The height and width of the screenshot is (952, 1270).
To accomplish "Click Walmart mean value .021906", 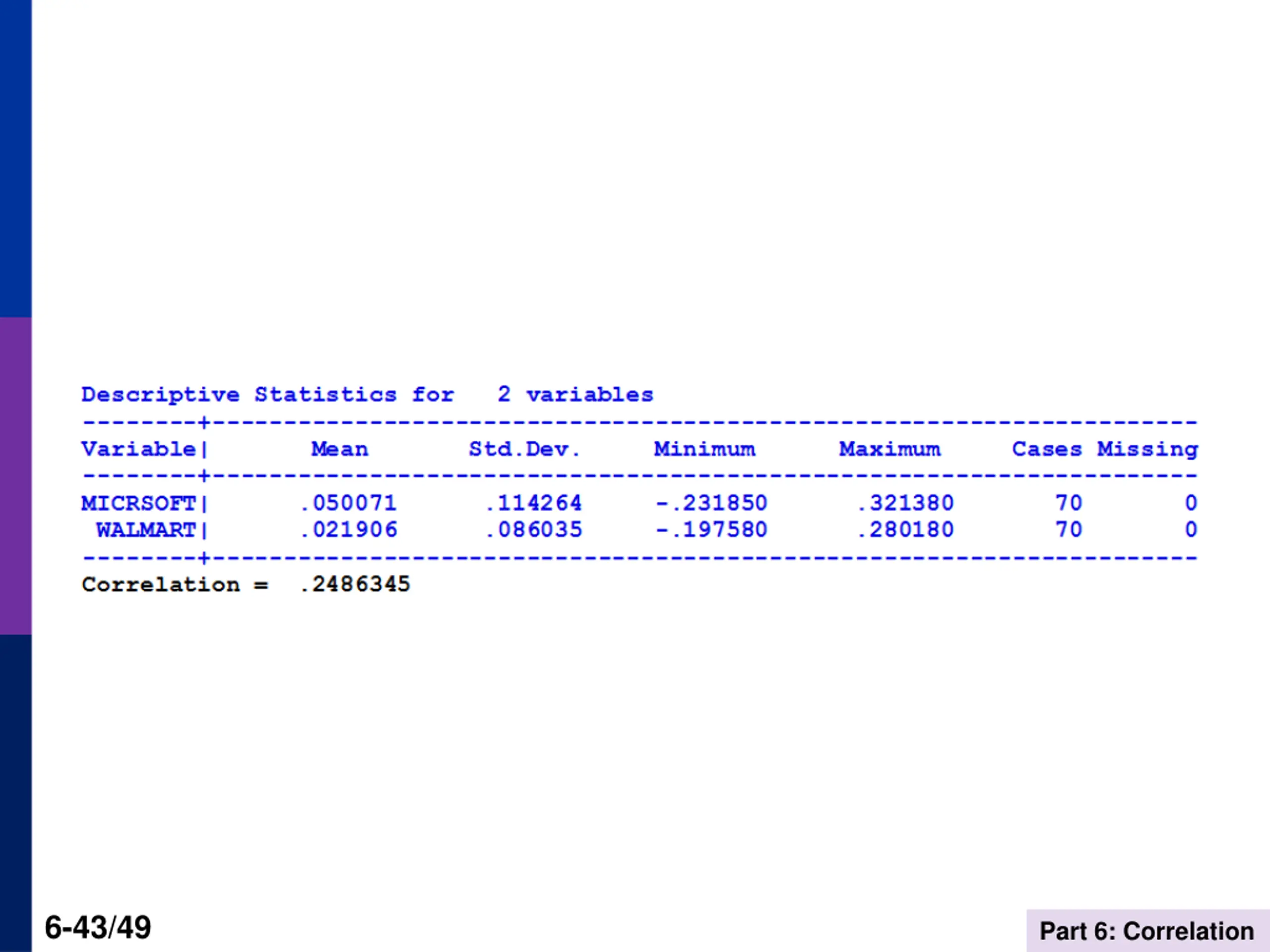I will (348, 530).
